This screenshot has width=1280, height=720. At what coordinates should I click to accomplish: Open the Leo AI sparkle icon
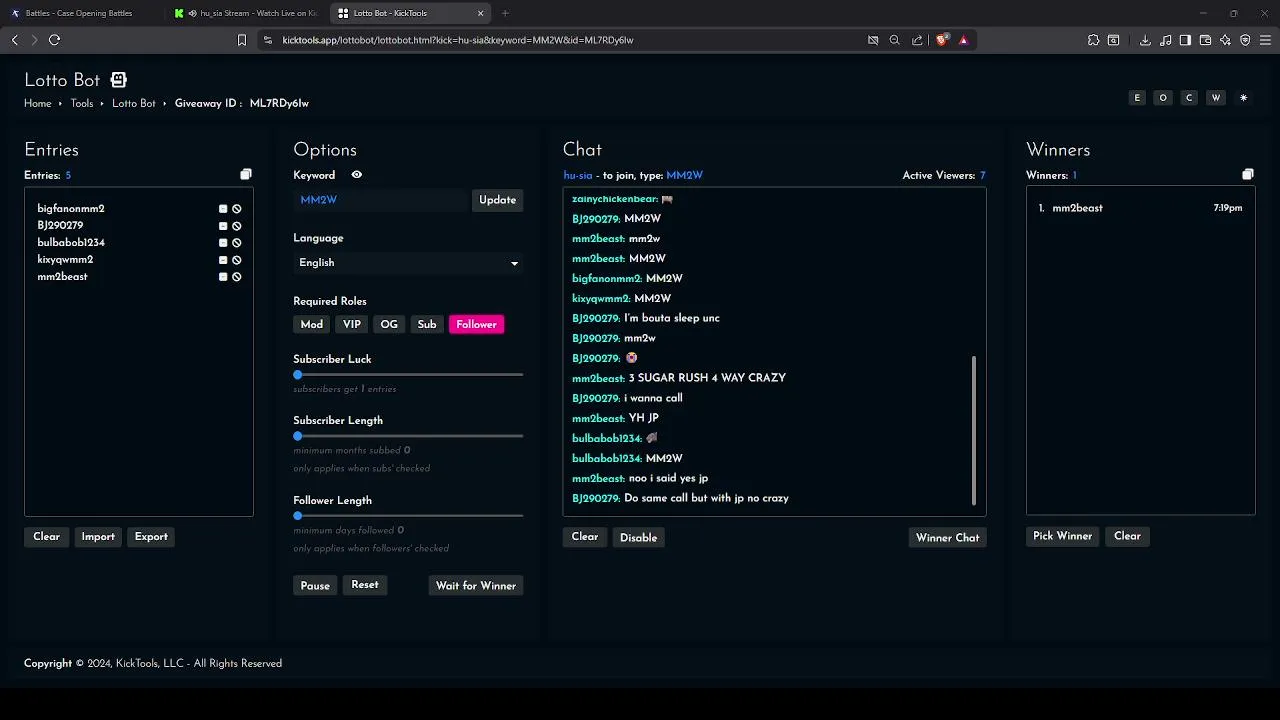pyautogui.click(x=1225, y=40)
